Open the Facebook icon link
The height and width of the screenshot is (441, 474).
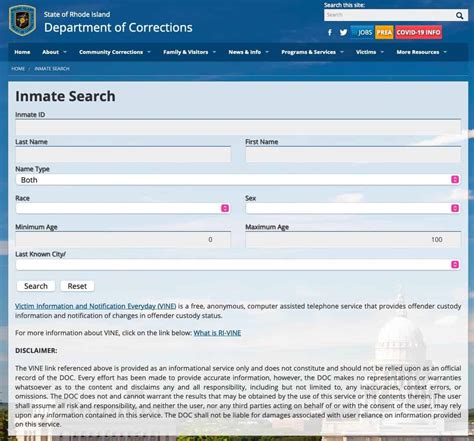click(x=330, y=32)
